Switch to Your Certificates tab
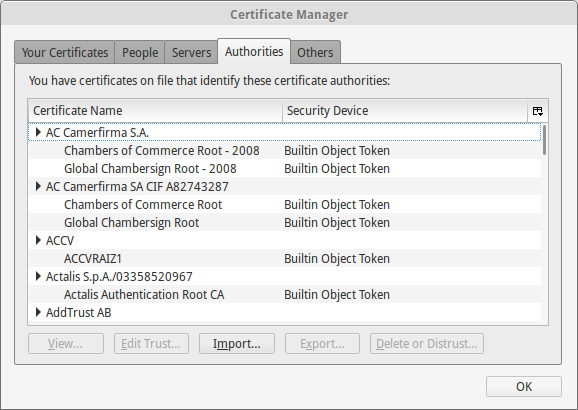The width and height of the screenshot is (578, 410). [x=65, y=52]
